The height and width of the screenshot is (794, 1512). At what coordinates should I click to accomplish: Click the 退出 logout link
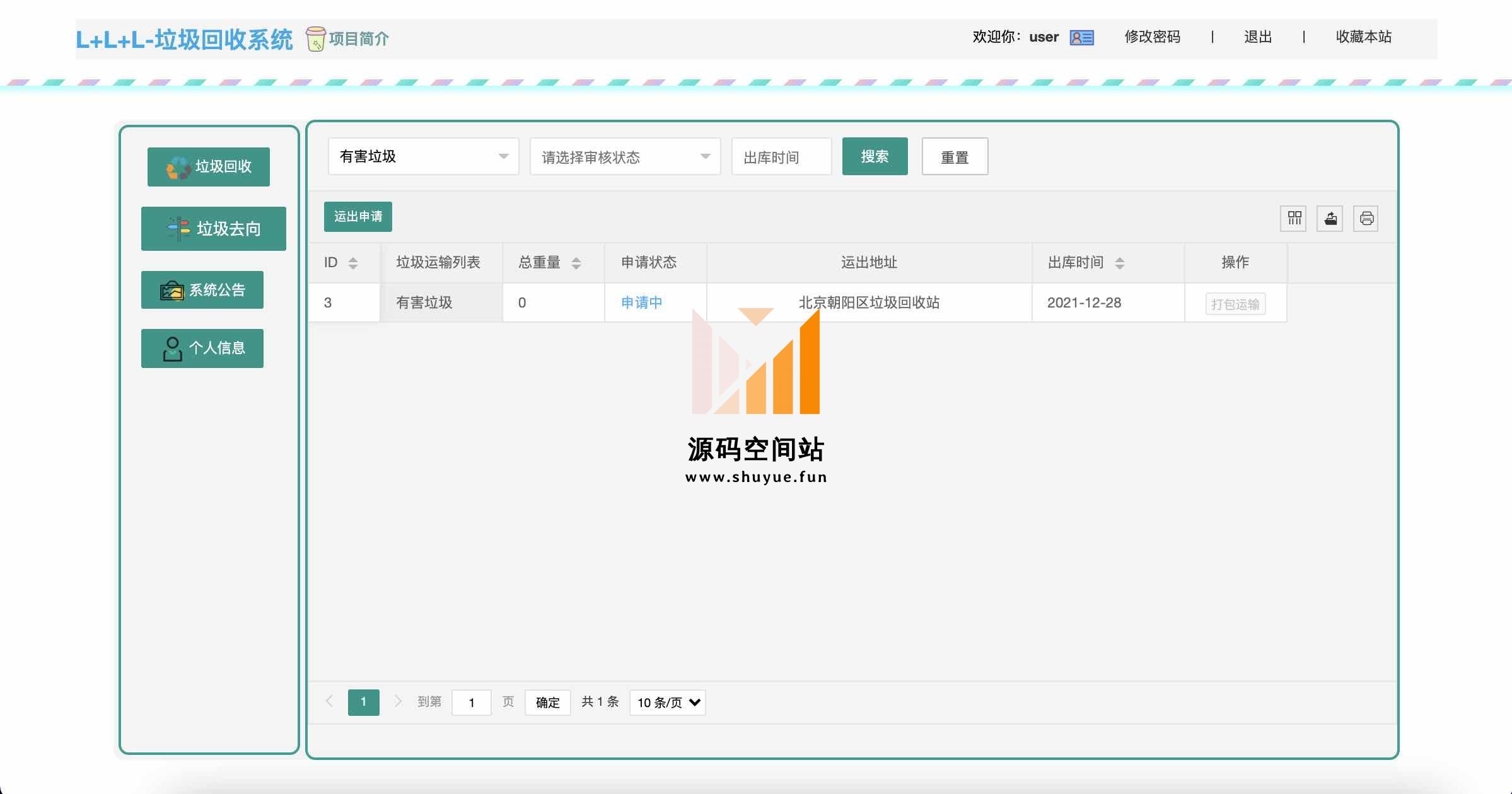pos(1258,37)
